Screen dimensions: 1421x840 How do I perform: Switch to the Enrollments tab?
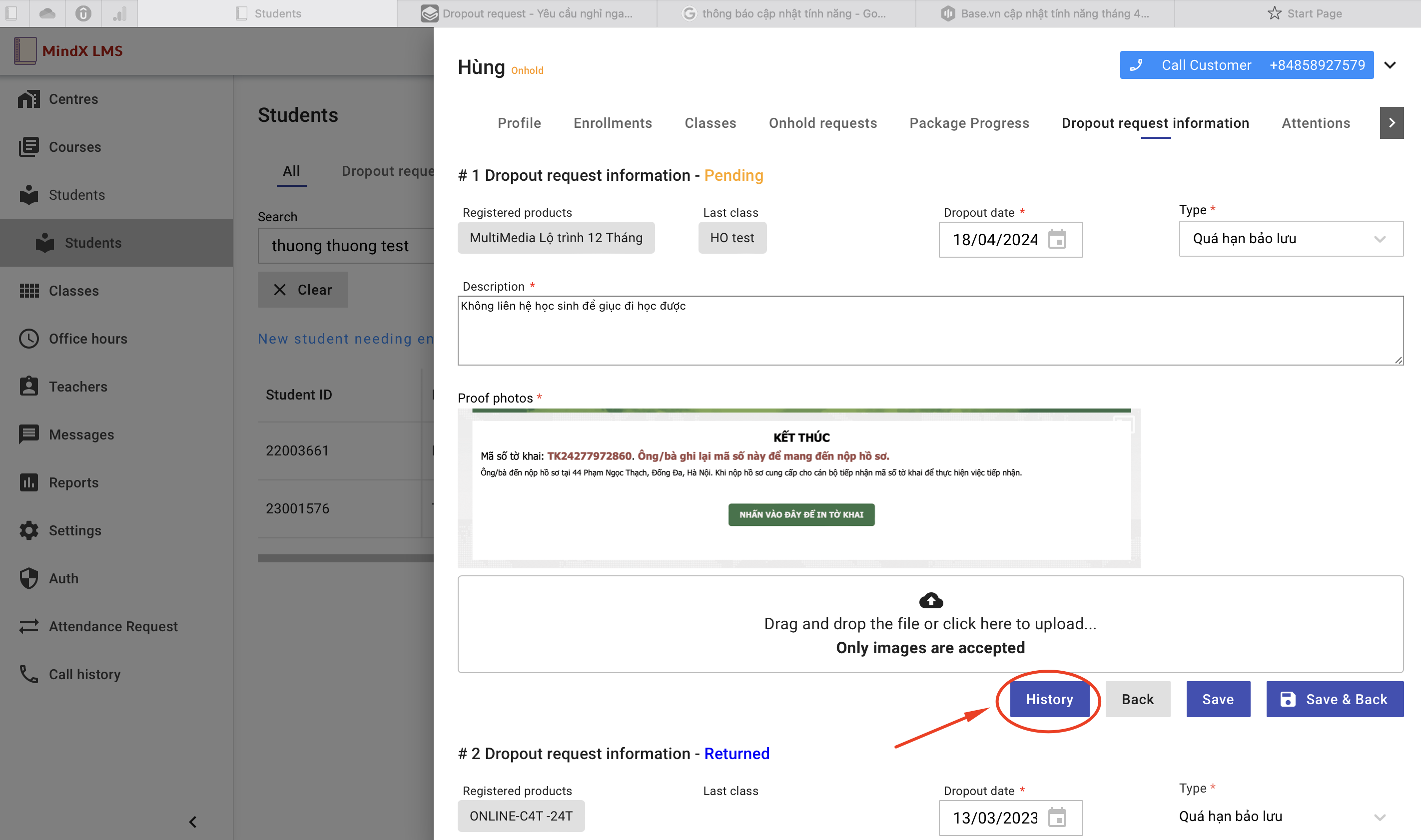pyautogui.click(x=613, y=123)
